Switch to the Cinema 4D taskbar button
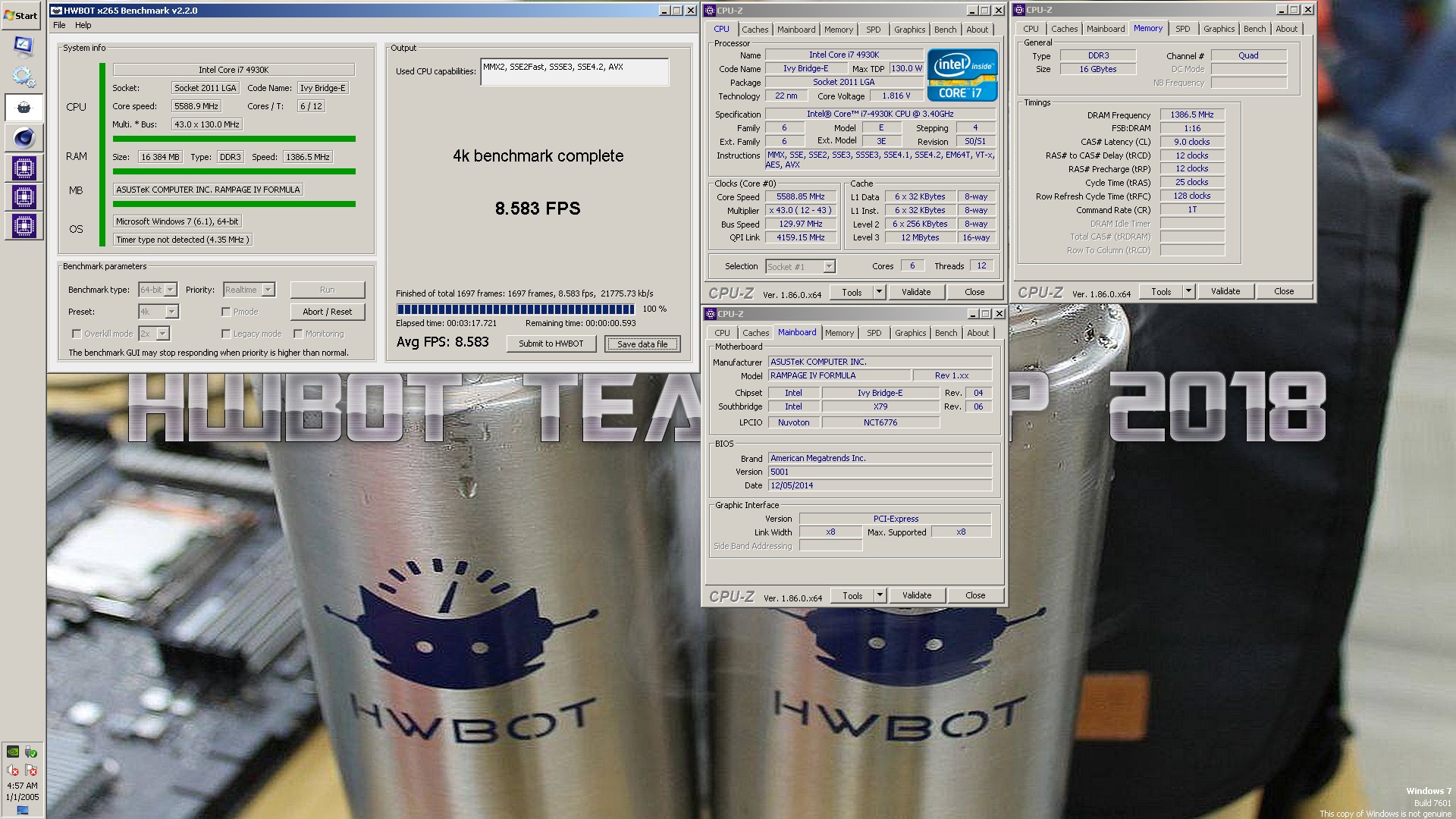The width and height of the screenshot is (1456, 819). point(24,138)
